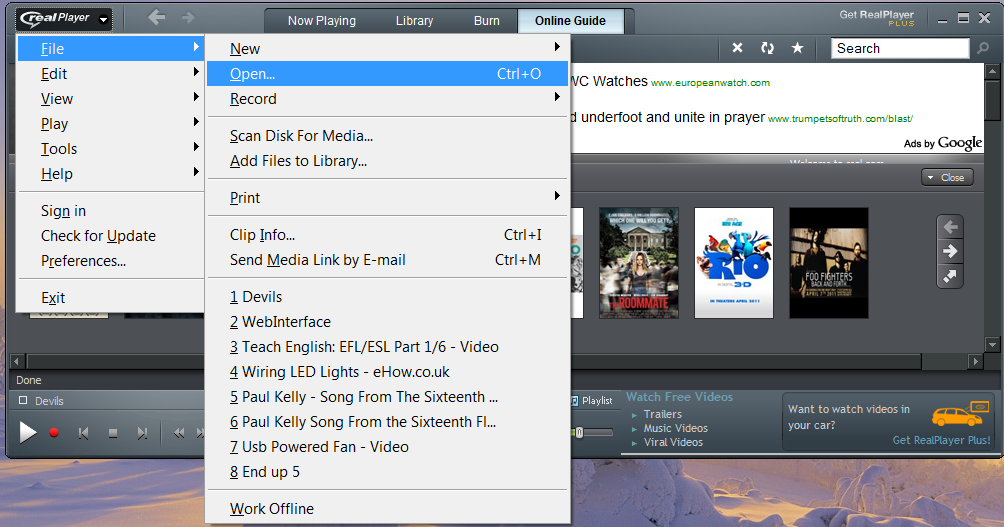The height and width of the screenshot is (527, 1004).
Task: Open recent file 1 Devils
Action: point(387,297)
